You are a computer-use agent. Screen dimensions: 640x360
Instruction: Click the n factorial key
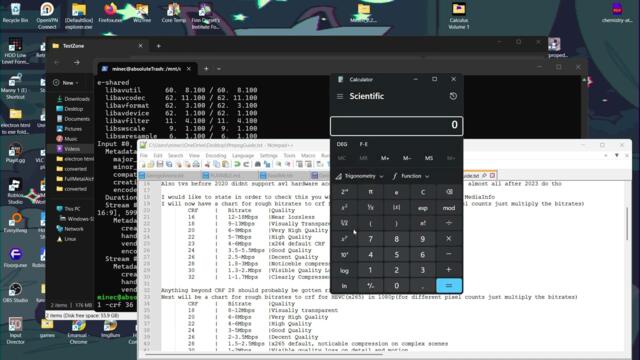[422, 223]
